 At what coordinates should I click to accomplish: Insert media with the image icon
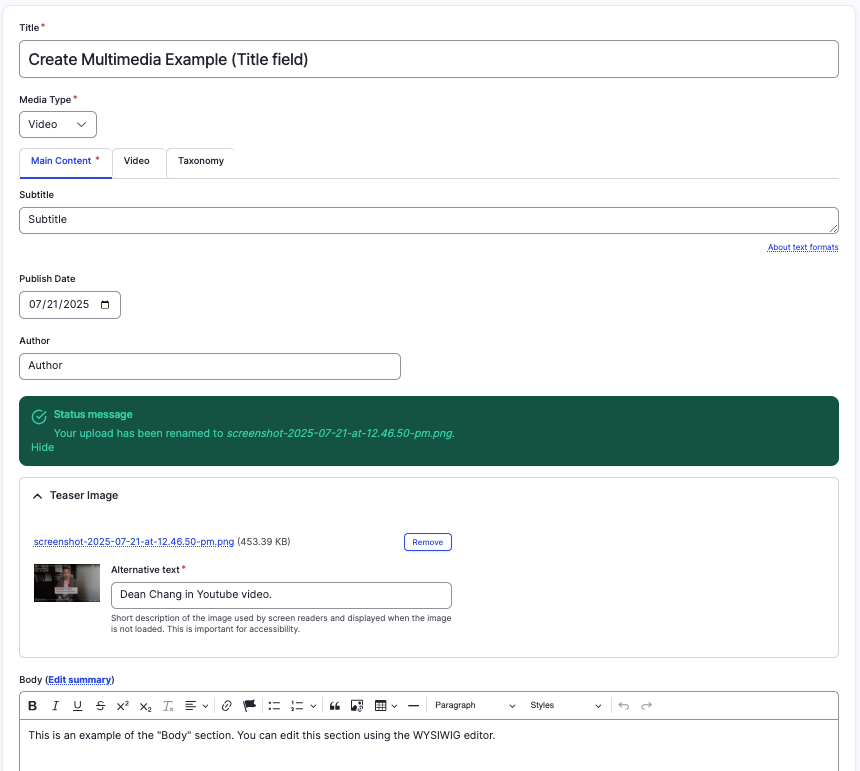click(x=356, y=706)
